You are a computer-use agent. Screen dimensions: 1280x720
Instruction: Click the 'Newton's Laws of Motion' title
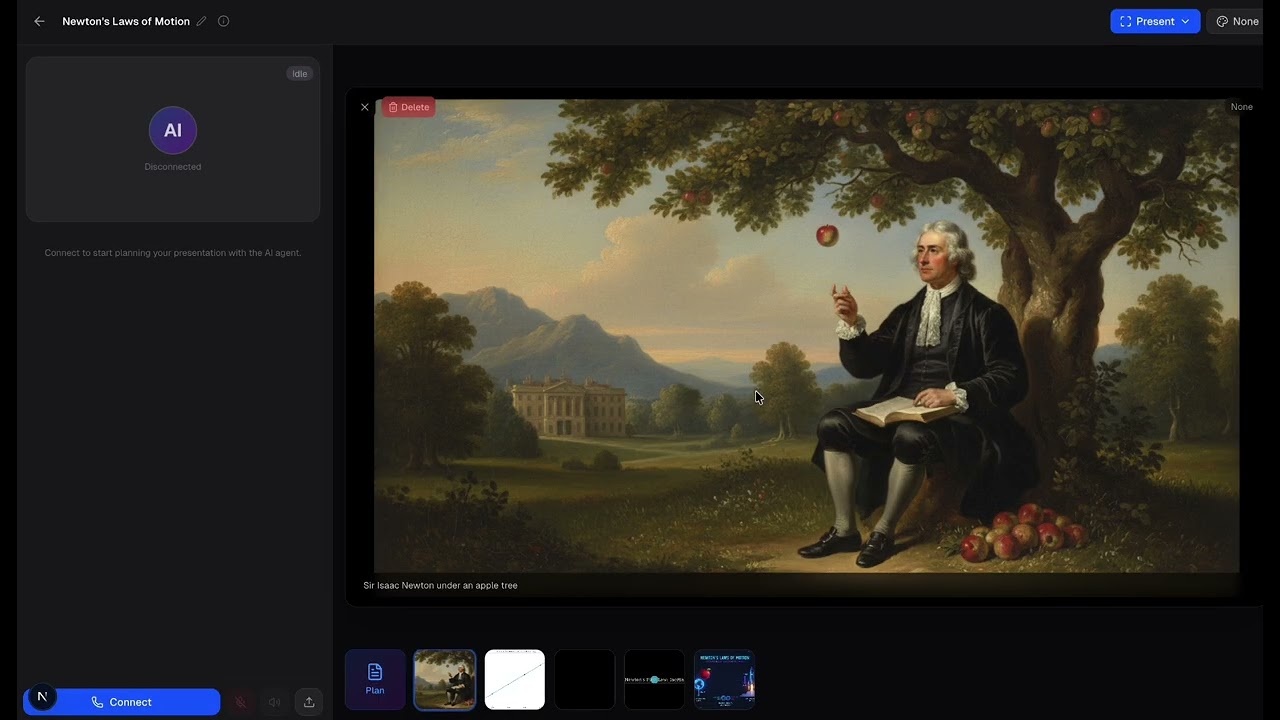tap(126, 21)
